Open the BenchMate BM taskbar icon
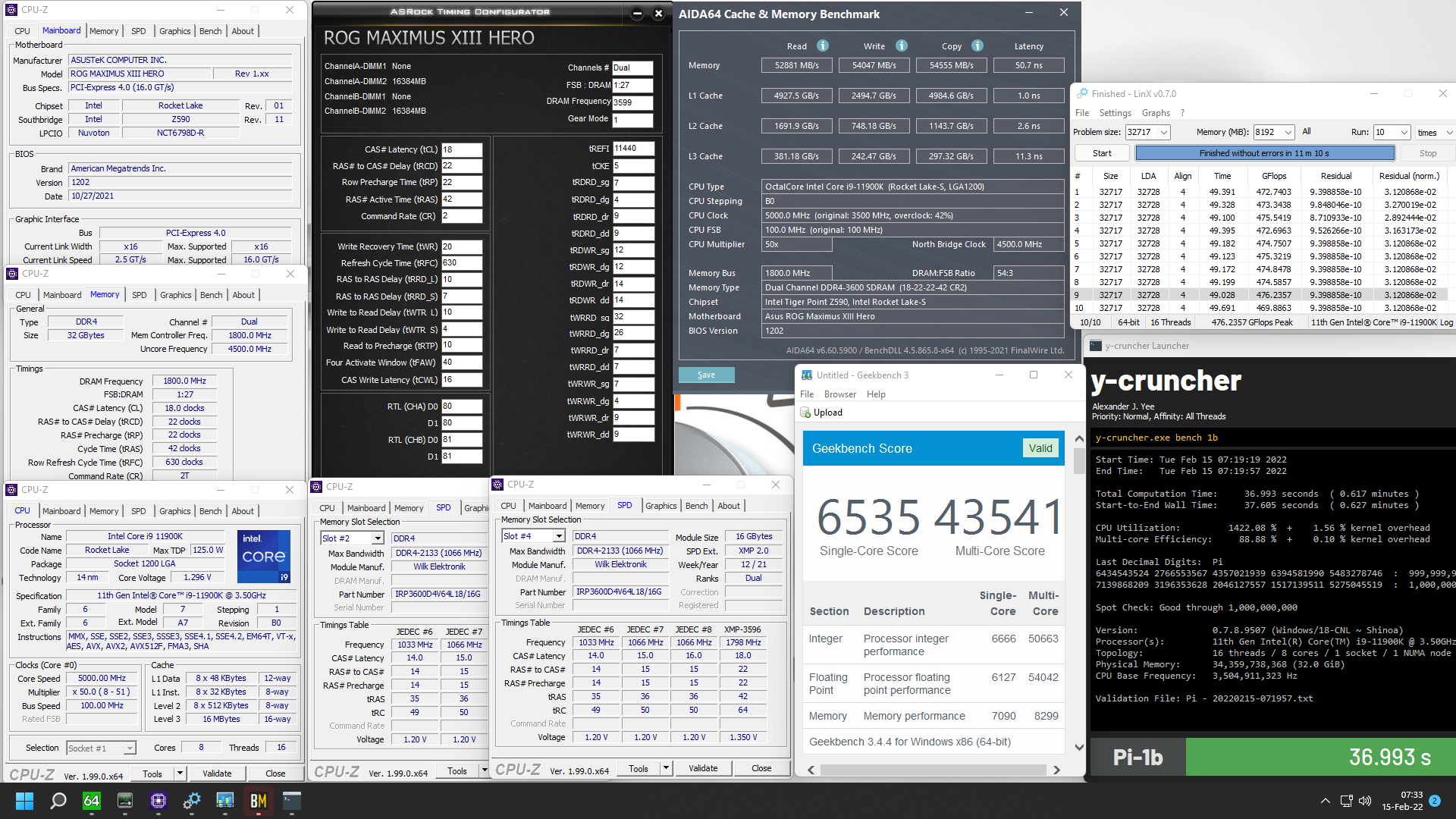The height and width of the screenshot is (819, 1456). [x=259, y=801]
